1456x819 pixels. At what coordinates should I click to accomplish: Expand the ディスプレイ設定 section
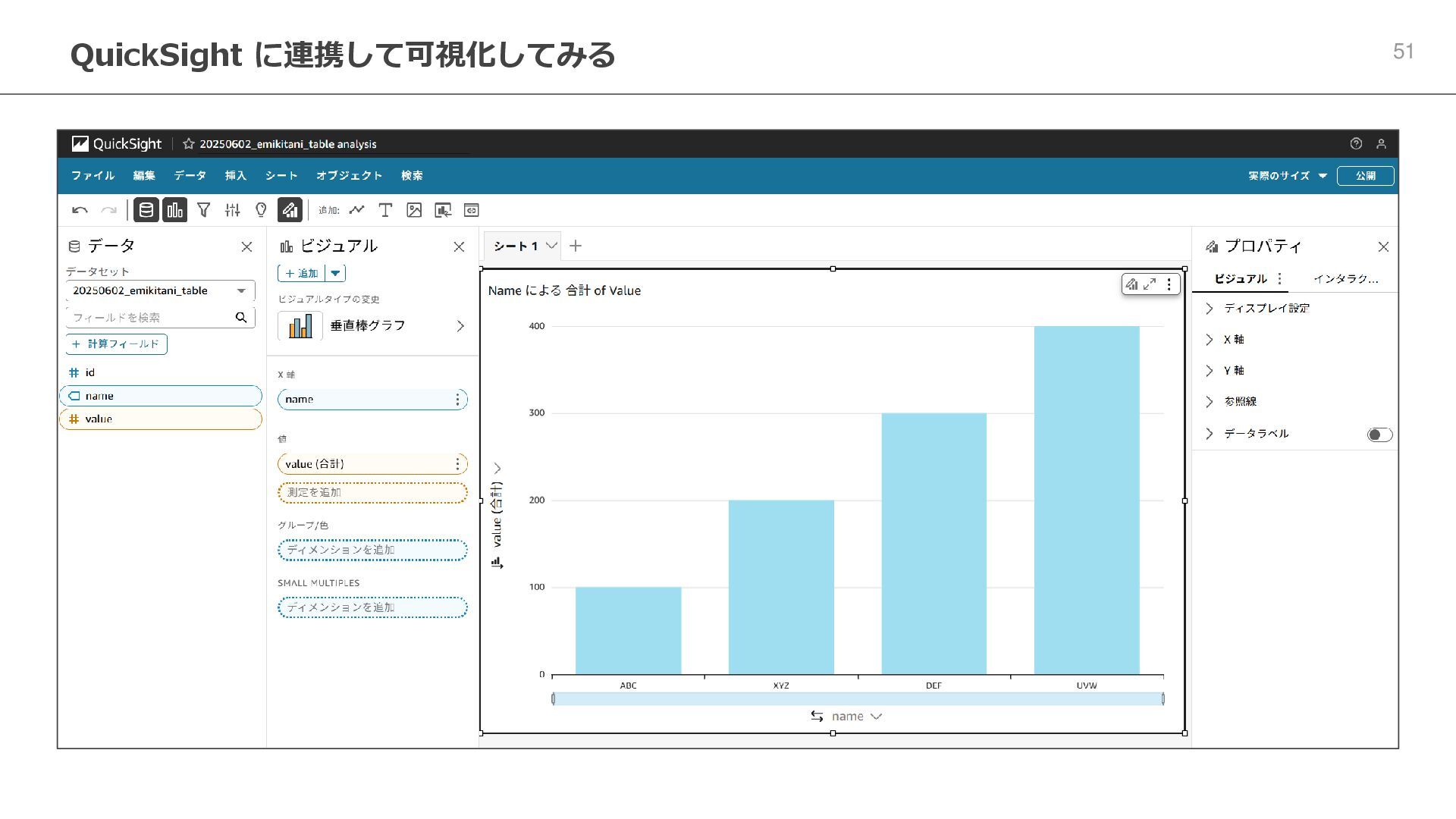pyautogui.click(x=1266, y=308)
